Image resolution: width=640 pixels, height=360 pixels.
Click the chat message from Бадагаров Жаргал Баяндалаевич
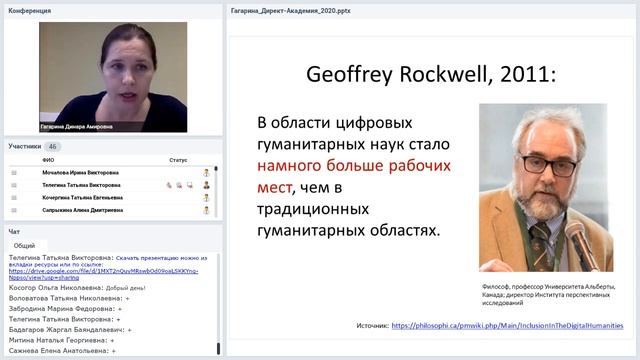pyautogui.click(x=70, y=330)
